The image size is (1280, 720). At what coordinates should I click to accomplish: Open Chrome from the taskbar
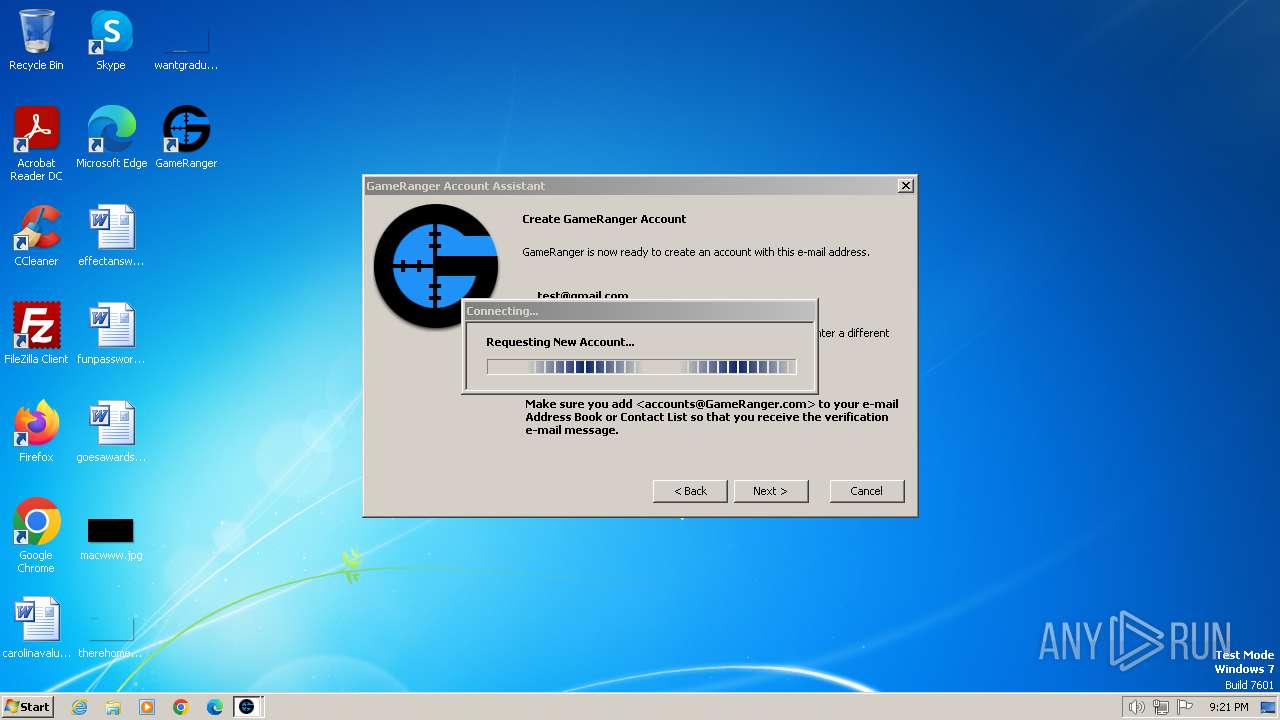[x=181, y=707]
